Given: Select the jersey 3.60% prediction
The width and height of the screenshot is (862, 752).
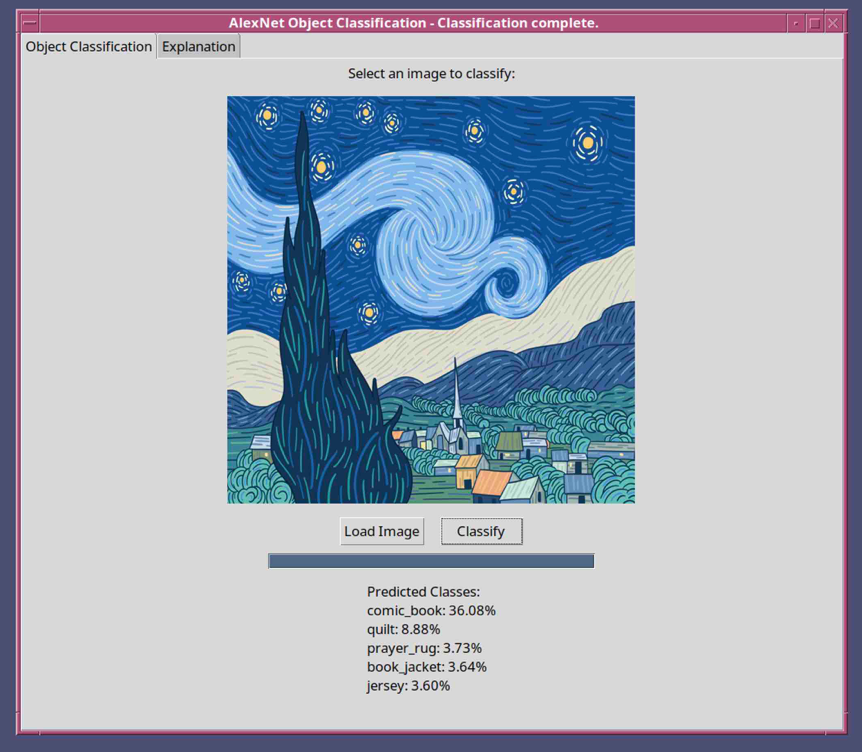Looking at the screenshot, I should click(408, 686).
